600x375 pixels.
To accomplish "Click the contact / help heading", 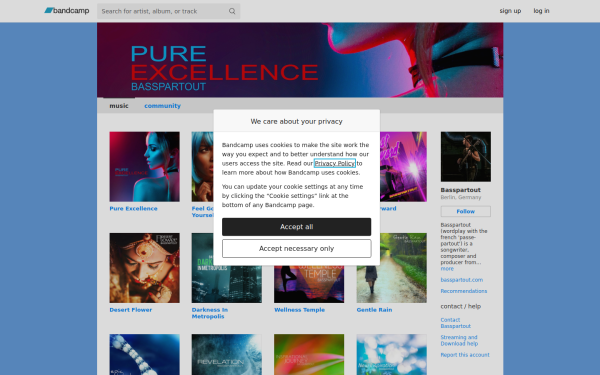I will (x=461, y=306).
